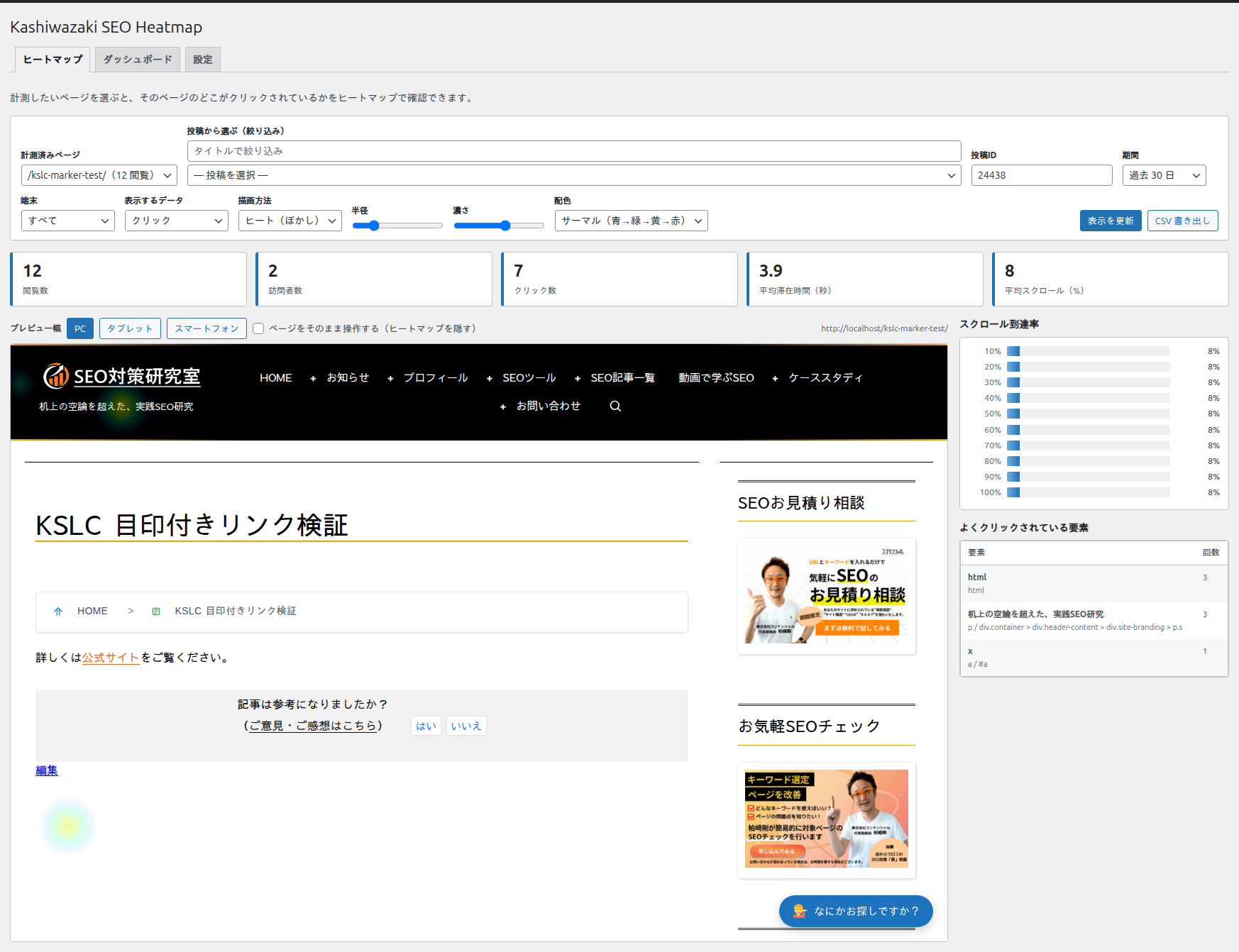This screenshot has width=1239, height=952.
Task: Open 動画で学ぶSEO in site navigation
Action: pyautogui.click(x=716, y=377)
